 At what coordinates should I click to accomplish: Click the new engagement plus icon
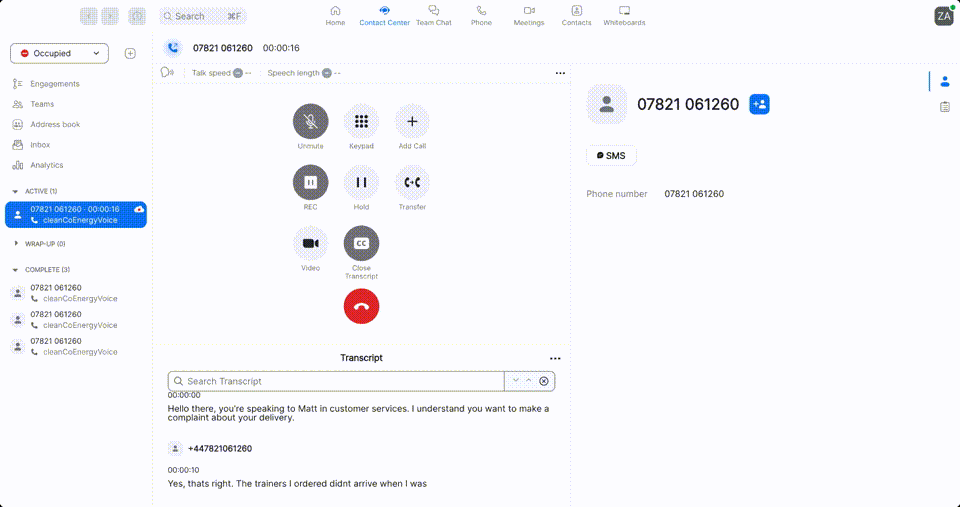pos(130,54)
